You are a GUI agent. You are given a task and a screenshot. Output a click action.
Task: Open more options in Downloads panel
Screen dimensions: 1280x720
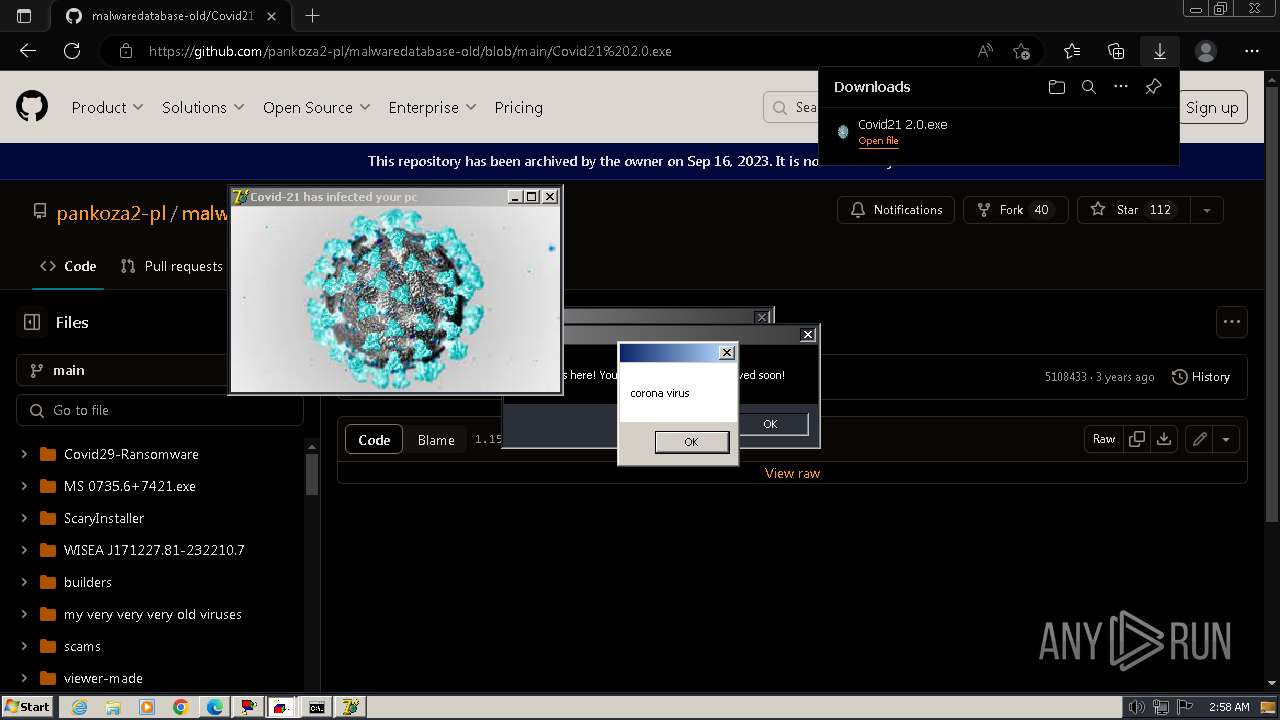[x=1121, y=87]
